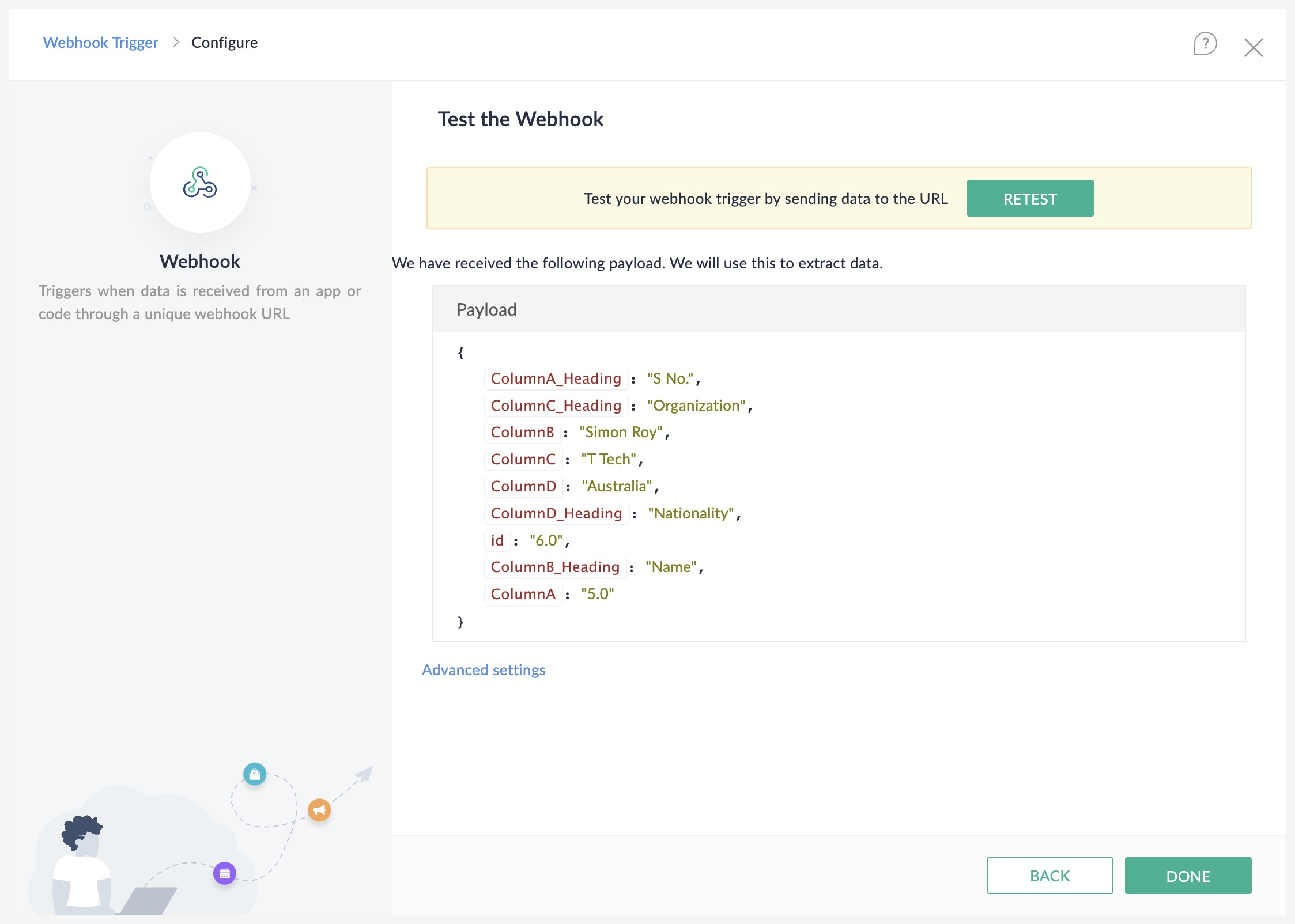
Task: Click the teal shopping bag icon
Action: 255,774
